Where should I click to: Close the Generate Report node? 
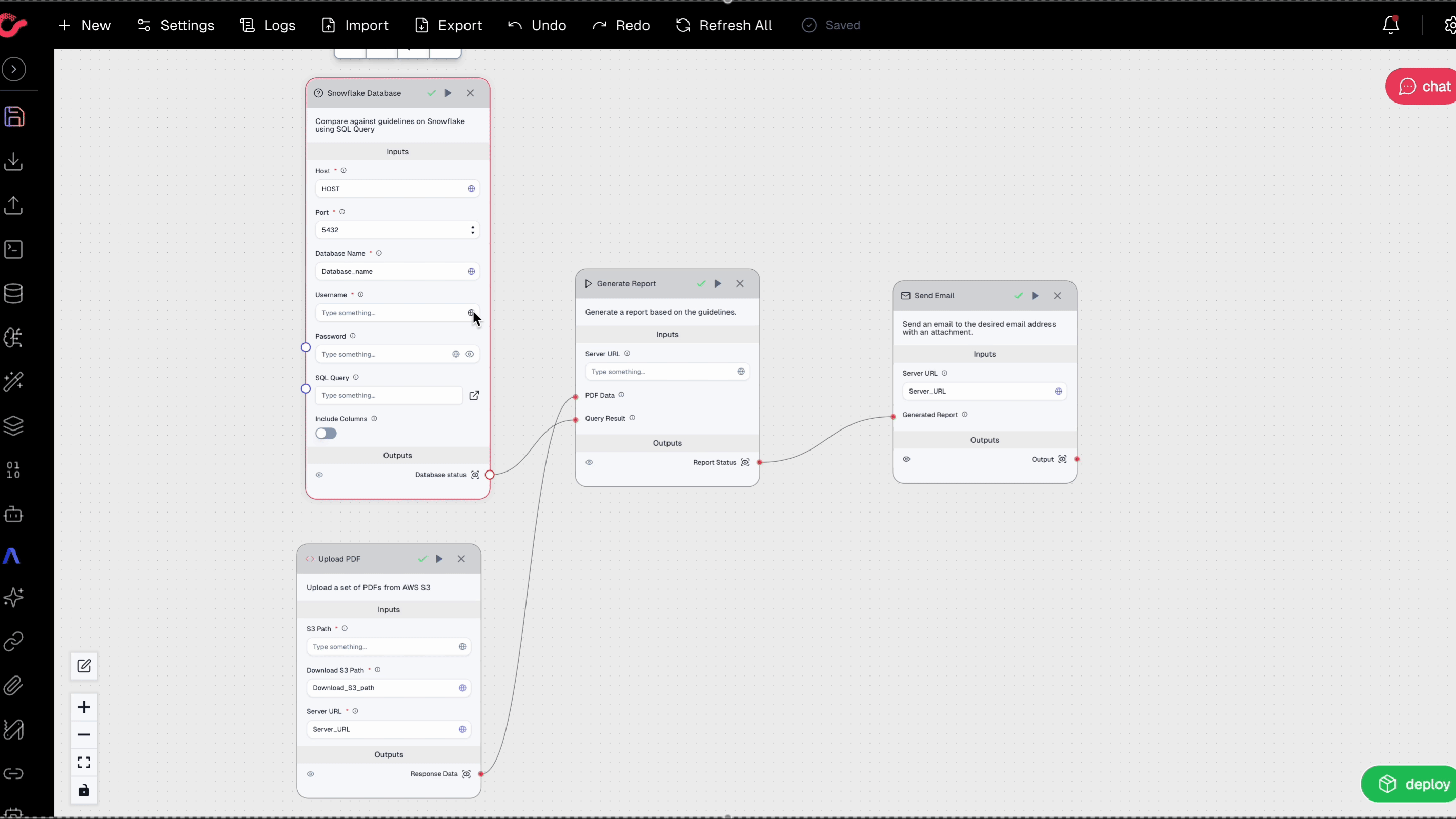(x=740, y=284)
